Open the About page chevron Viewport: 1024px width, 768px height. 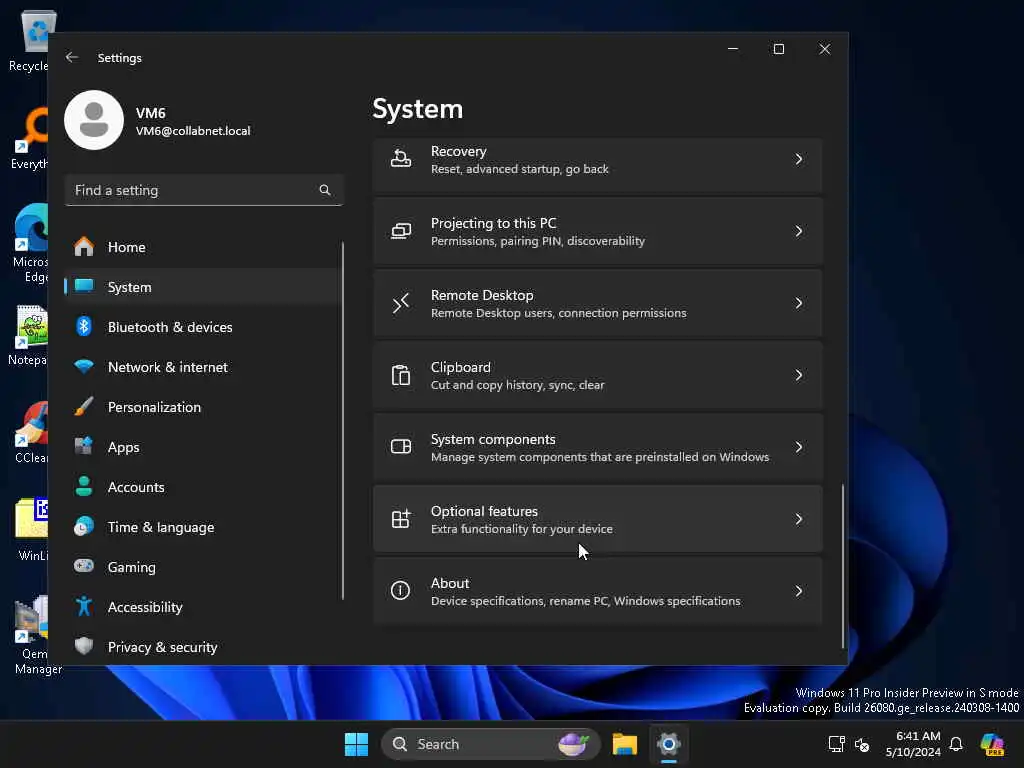(798, 591)
